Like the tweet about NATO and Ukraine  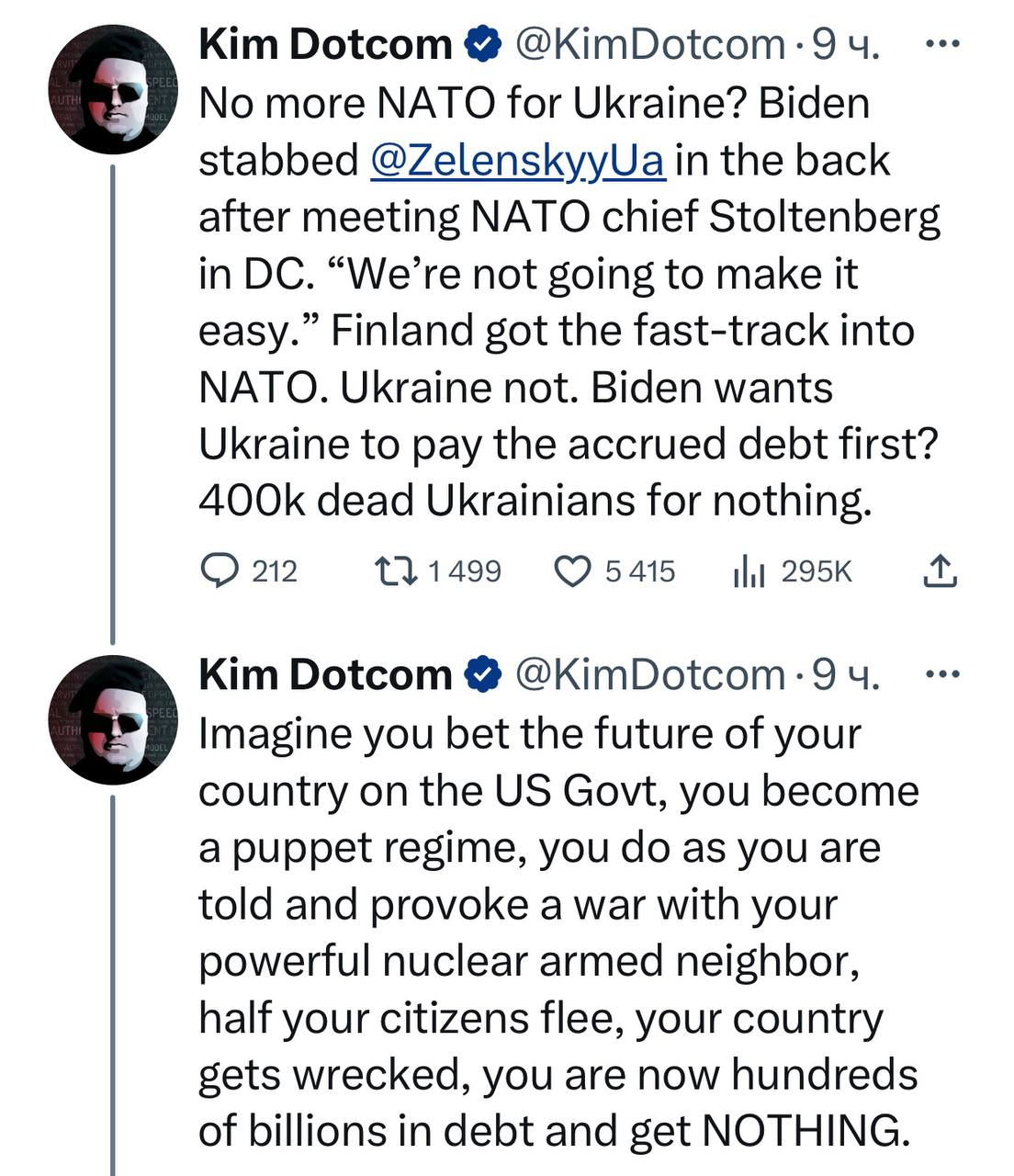(573, 571)
